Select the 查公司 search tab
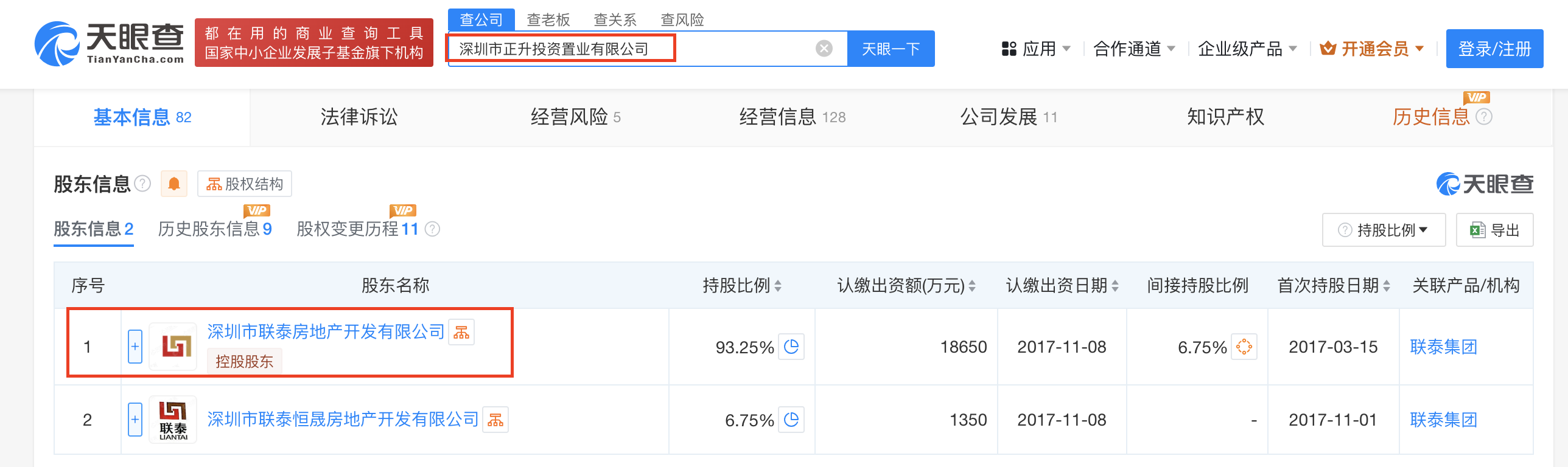The image size is (1568, 467). (481, 19)
